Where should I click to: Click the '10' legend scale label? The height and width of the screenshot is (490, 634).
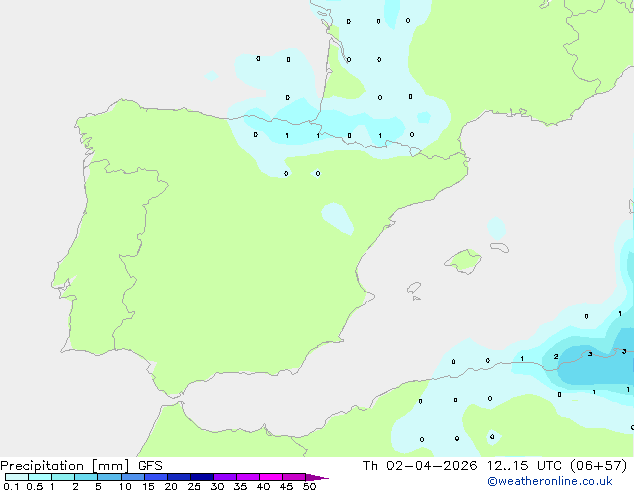tap(125, 486)
